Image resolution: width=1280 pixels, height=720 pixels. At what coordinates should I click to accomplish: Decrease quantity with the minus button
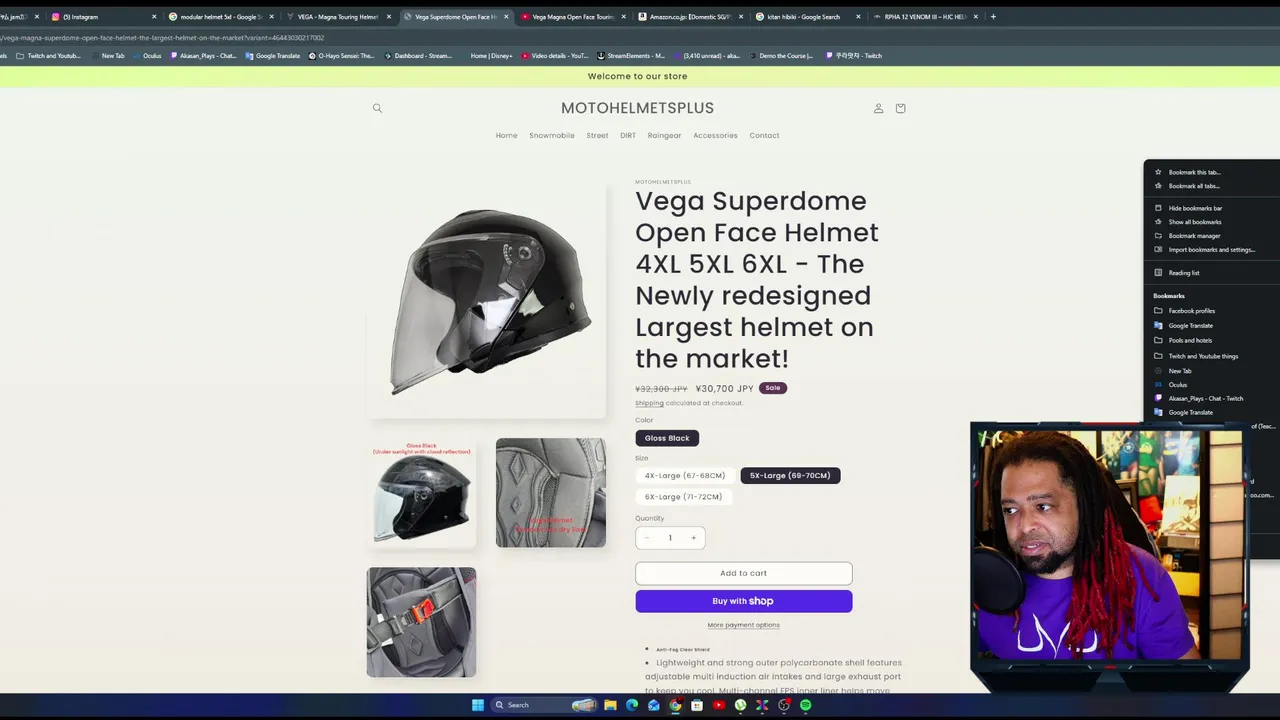click(x=647, y=538)
